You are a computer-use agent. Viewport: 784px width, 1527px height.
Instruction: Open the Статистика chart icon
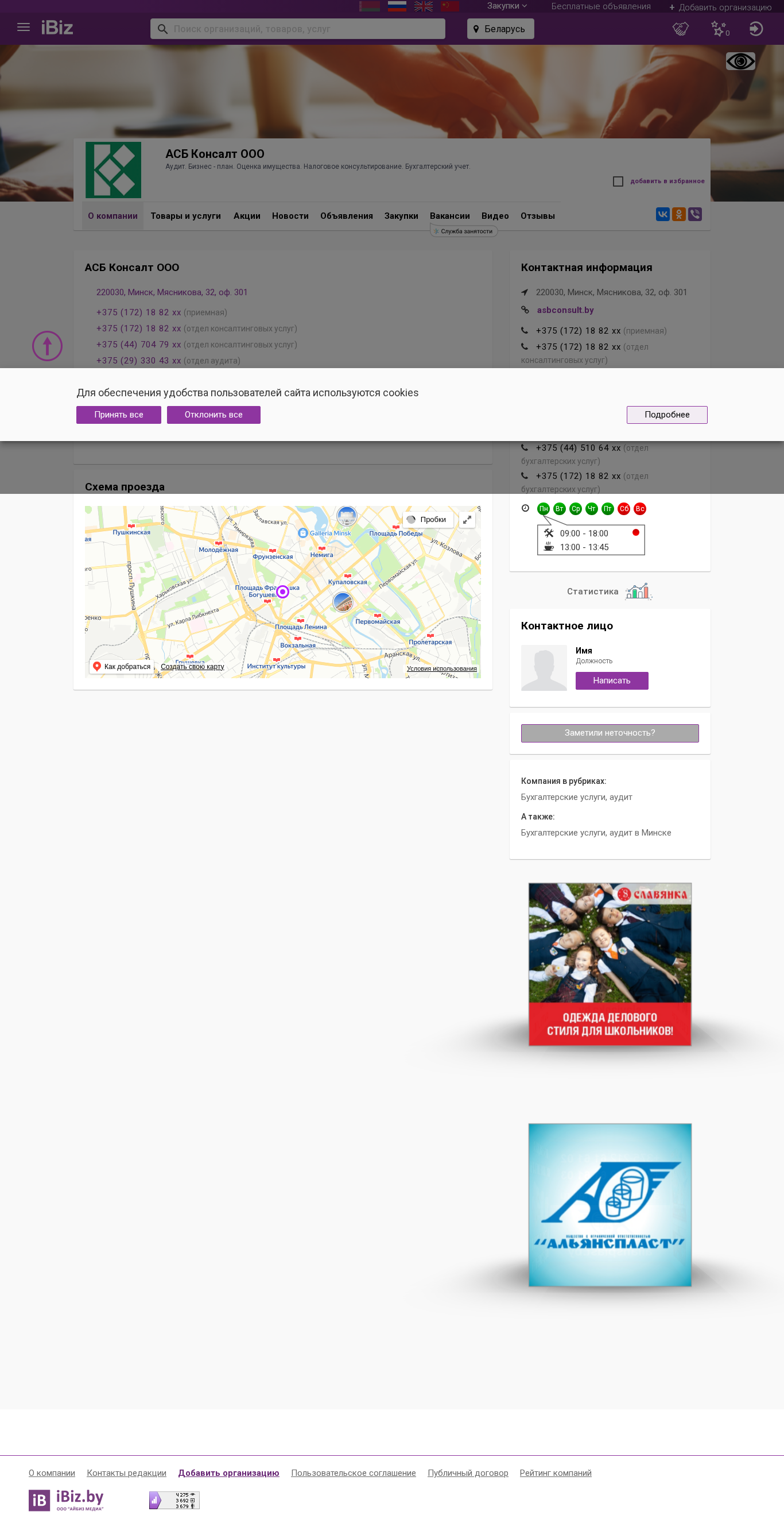(x=638, y=591)
